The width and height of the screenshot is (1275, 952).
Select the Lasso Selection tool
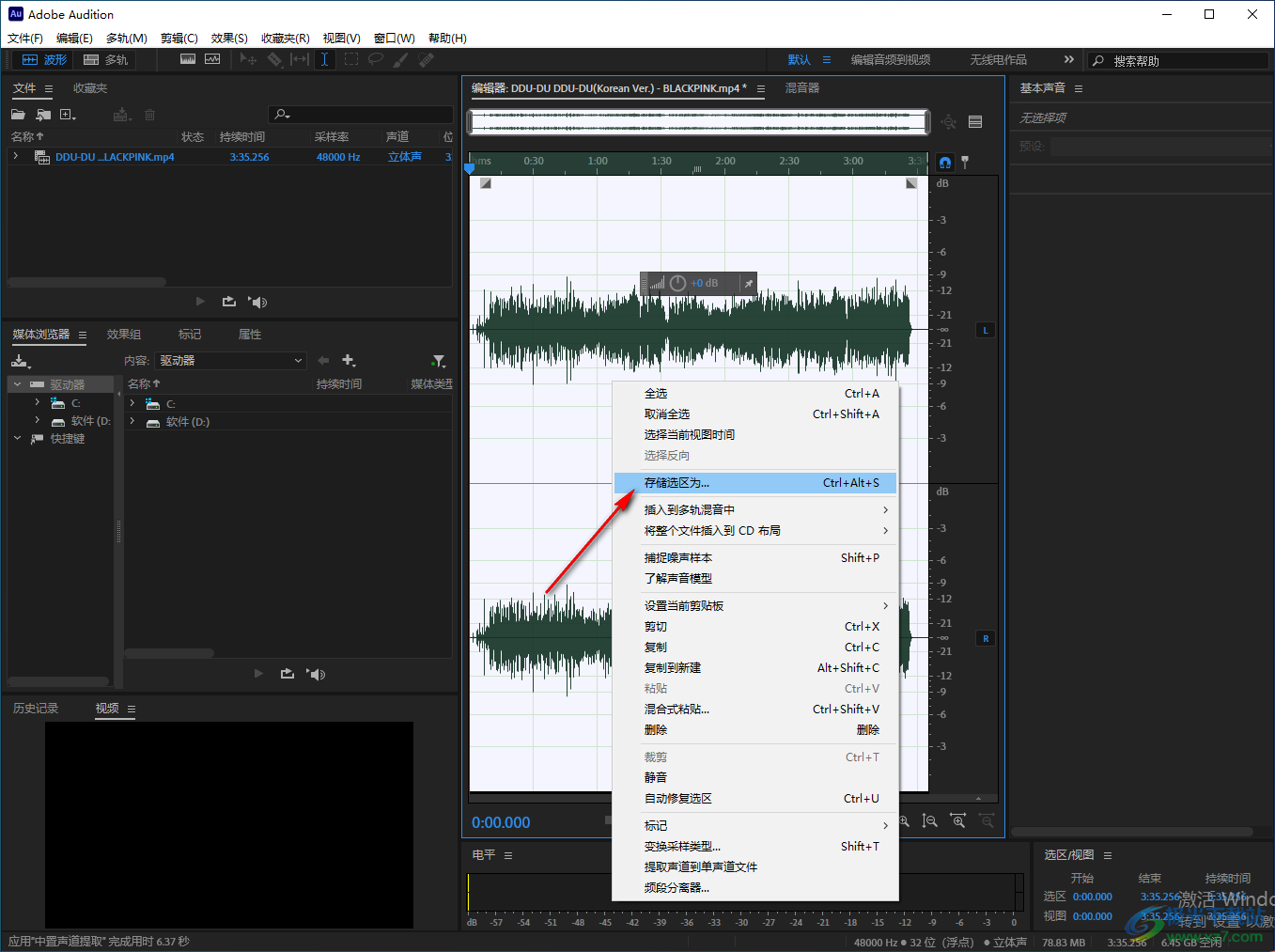pos(376,59)
